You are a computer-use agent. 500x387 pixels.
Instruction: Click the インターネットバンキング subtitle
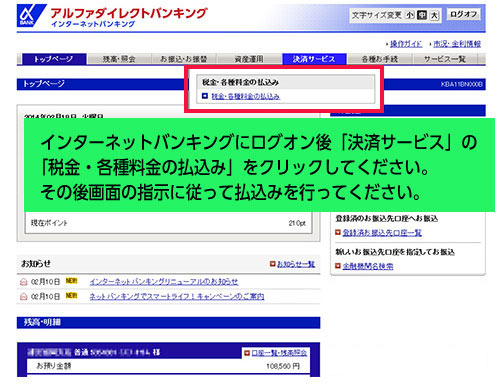coord(93,24)
